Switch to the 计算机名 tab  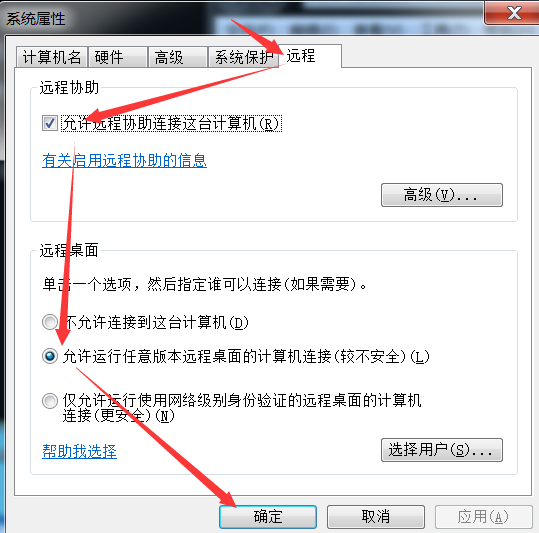click(x=52, y=57)
